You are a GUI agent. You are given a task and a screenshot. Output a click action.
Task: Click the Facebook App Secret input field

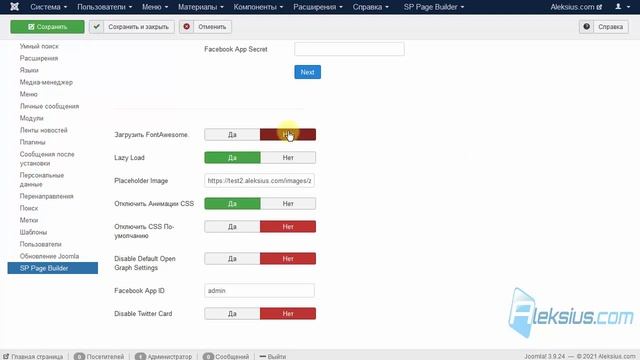(x=349, y=49)
